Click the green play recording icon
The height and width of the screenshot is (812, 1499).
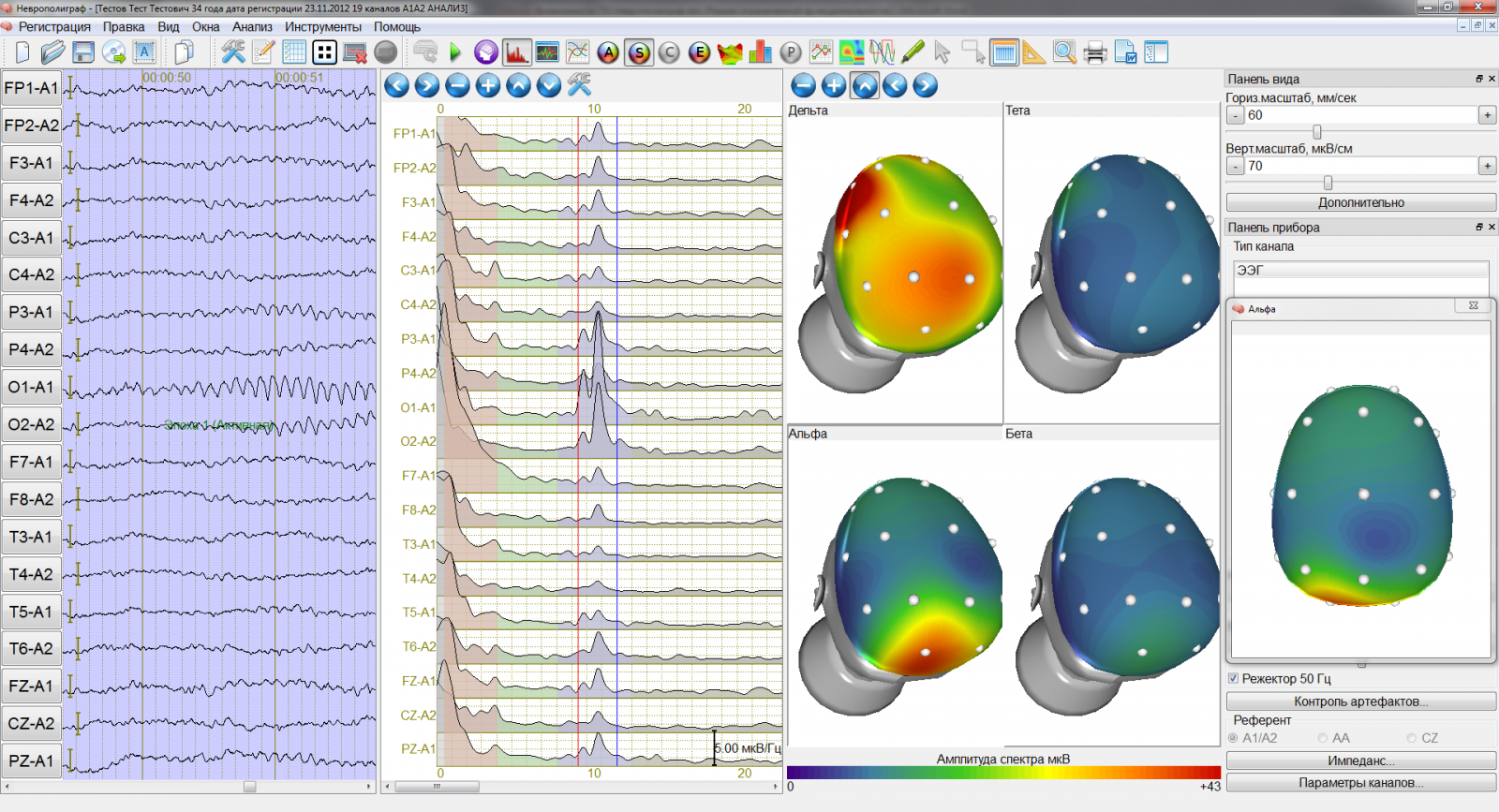[x=455, y=52]
